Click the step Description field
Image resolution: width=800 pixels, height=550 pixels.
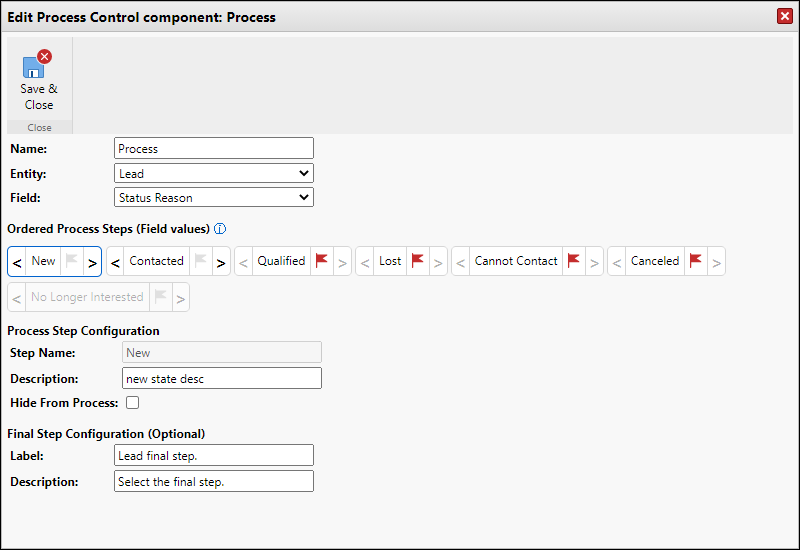click(222, 378)
